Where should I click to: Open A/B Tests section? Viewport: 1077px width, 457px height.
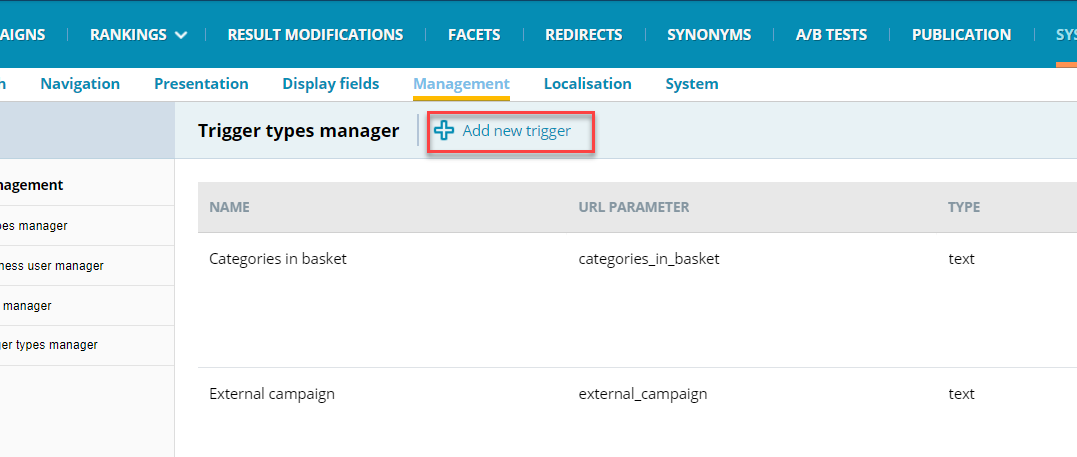[831, 34]
